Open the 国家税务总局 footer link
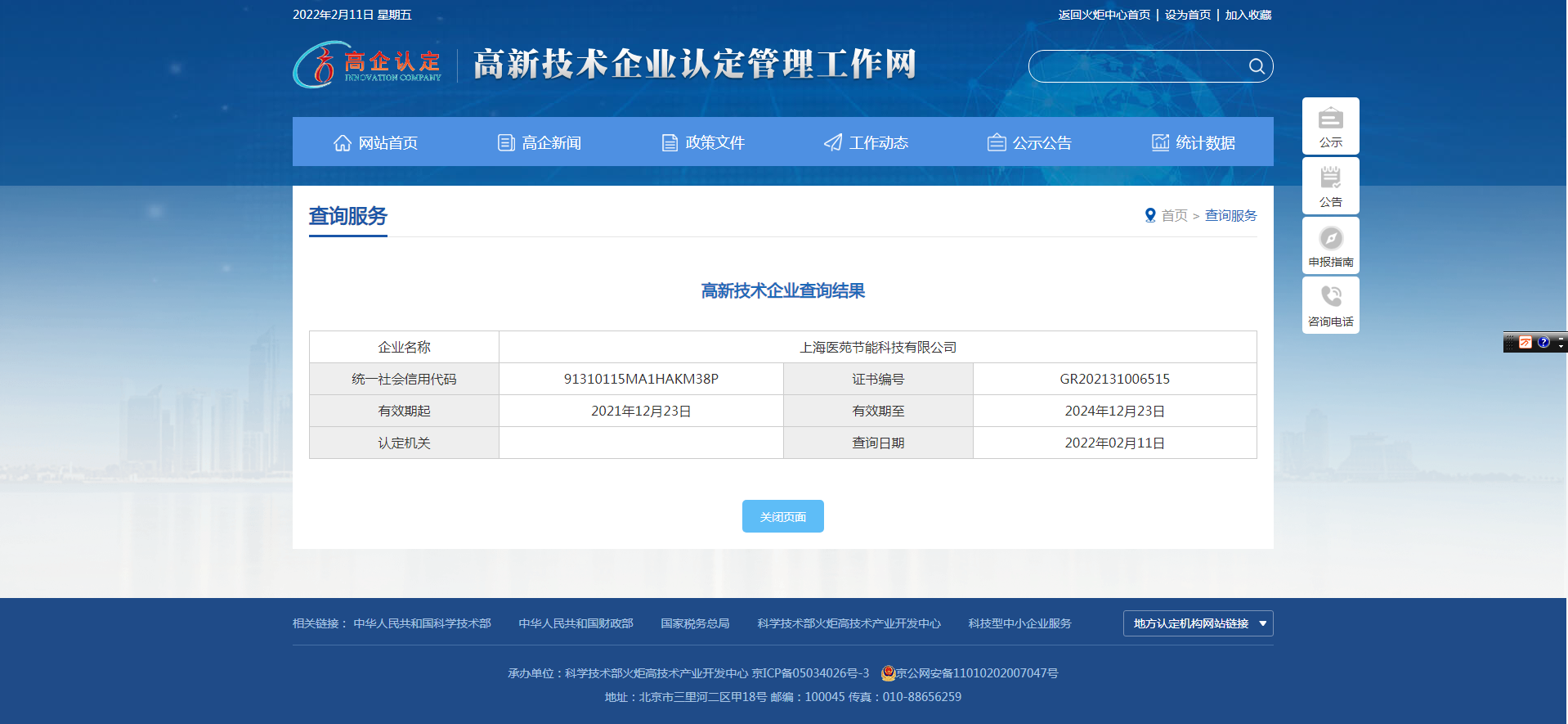The image size is (1568, 724). click(695, 623)
